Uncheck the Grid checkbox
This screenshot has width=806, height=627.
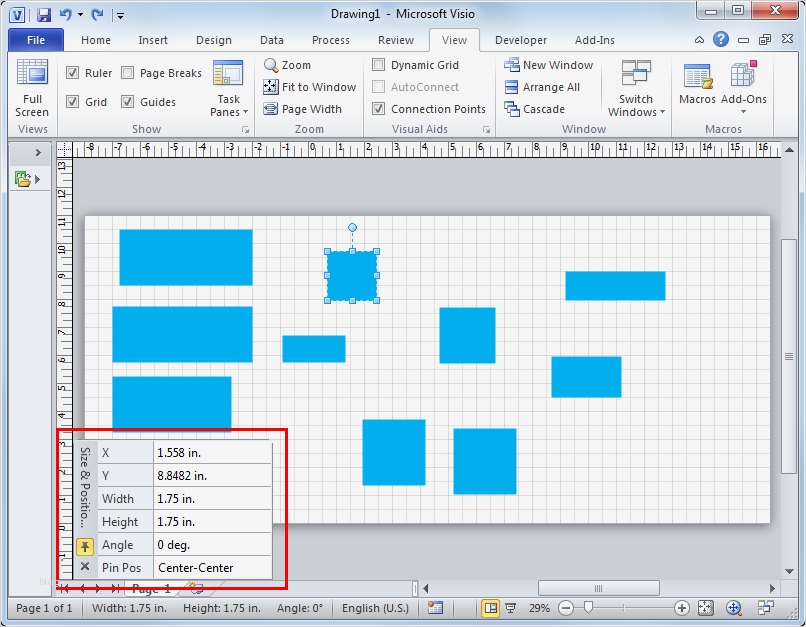point(72,101)
